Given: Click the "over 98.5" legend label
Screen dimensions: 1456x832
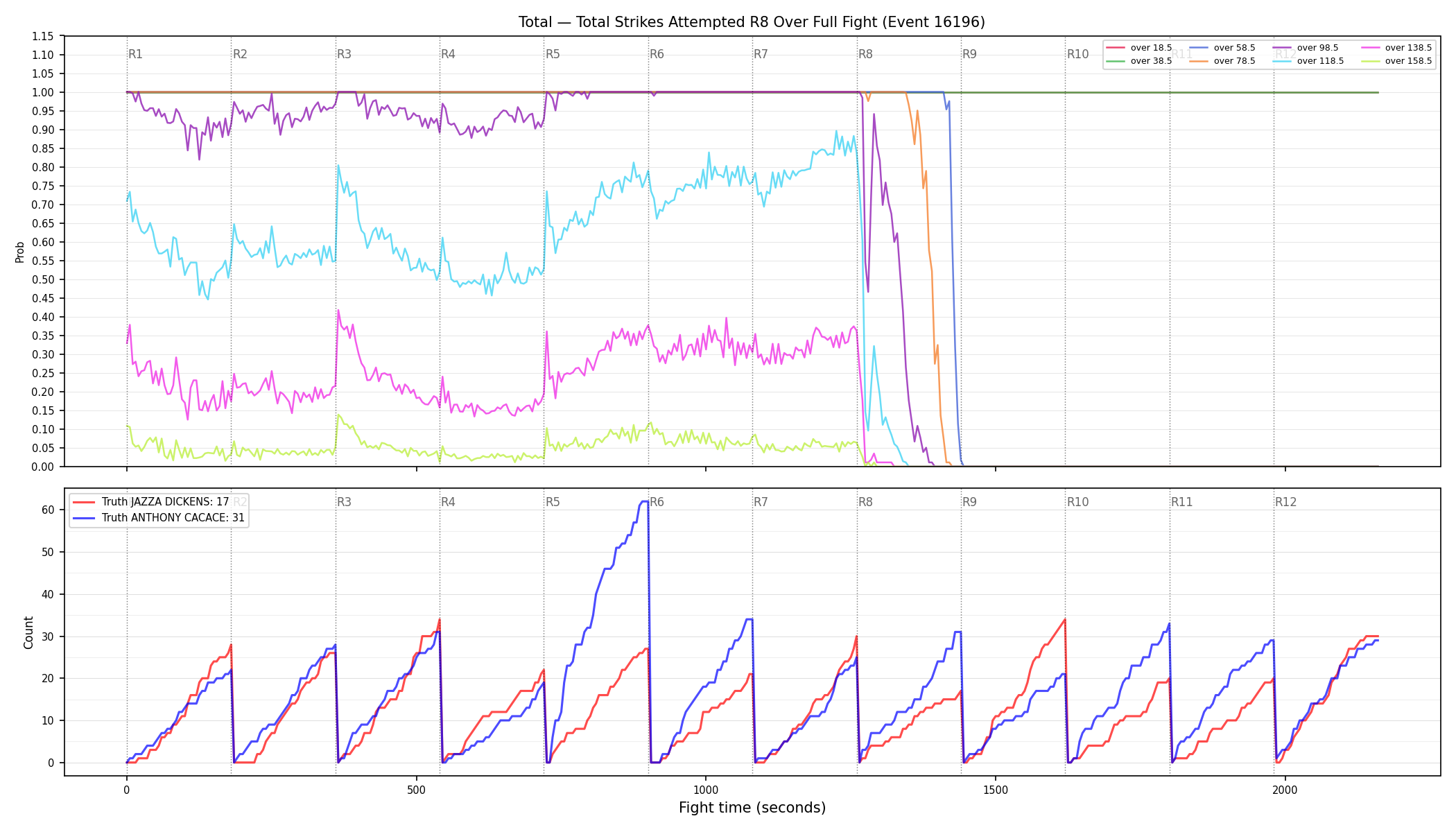Looking at the screenshot, I should click(x=1317, y=48).
